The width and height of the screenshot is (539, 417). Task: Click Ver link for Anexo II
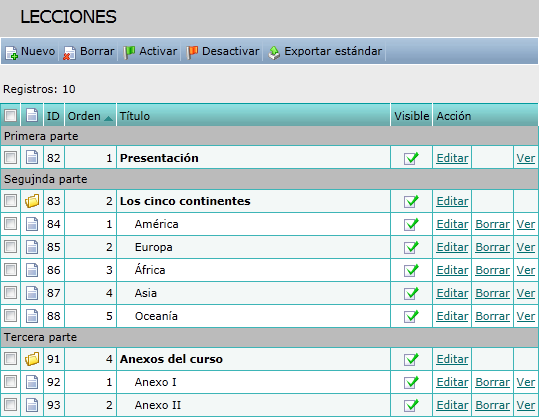(526, 405)
